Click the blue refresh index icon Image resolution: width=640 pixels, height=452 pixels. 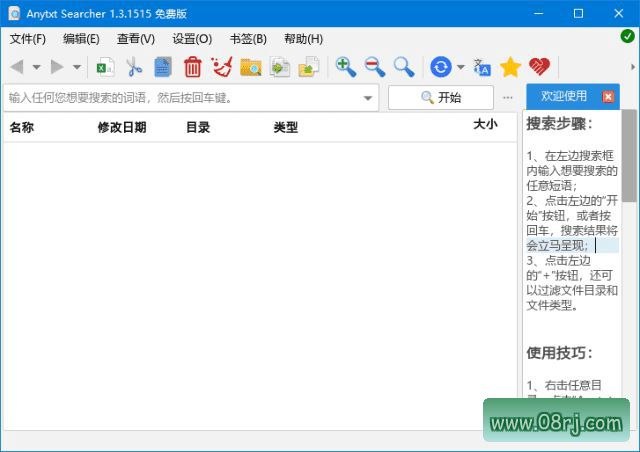click(x=441, y=67)
